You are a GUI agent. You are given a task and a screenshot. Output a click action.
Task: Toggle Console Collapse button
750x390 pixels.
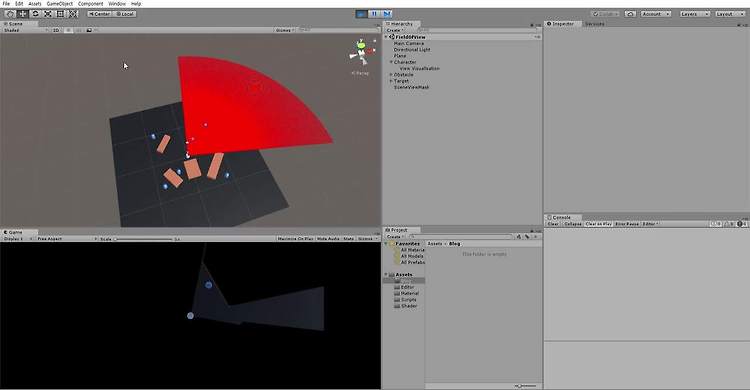[573, 223]
